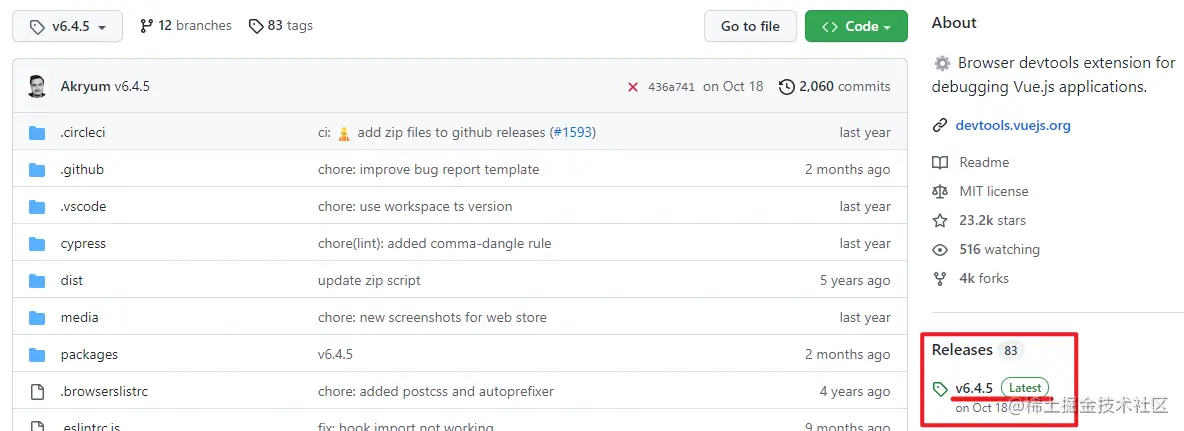
Task: Expand the green Code download dropdown
Action: 856,27
